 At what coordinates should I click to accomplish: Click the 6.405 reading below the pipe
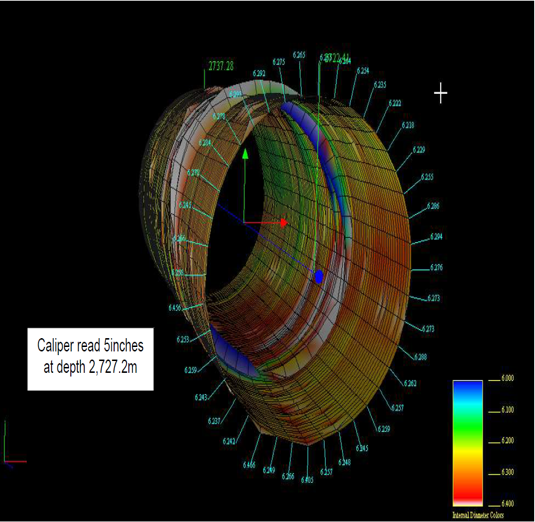307,480
